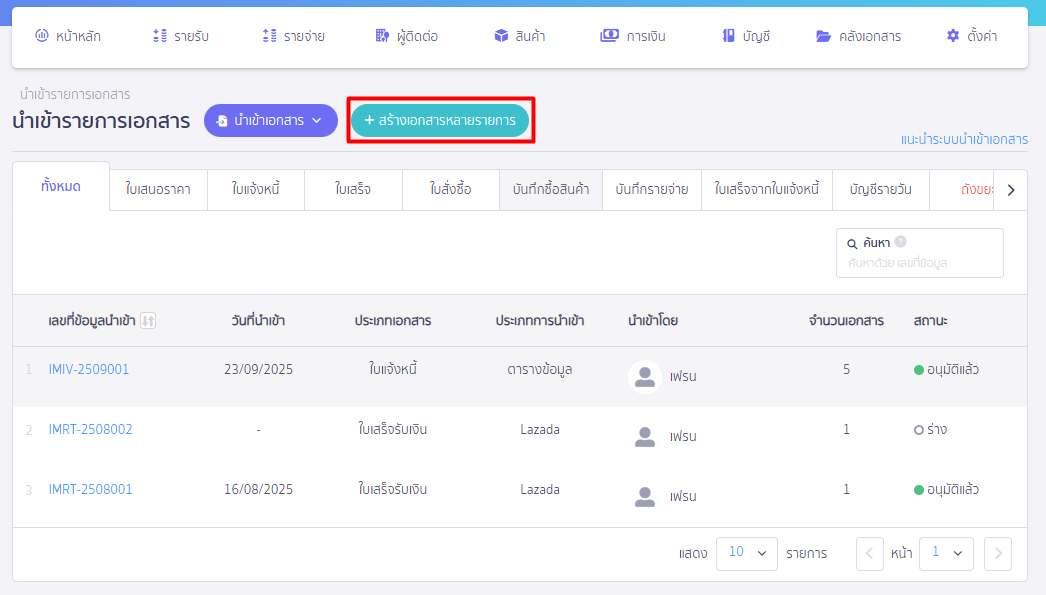The width and height of the screenshot is (1046, 595).
Task: Click the สร้างเอกสารหลายรายการ button
Action: 440,120
